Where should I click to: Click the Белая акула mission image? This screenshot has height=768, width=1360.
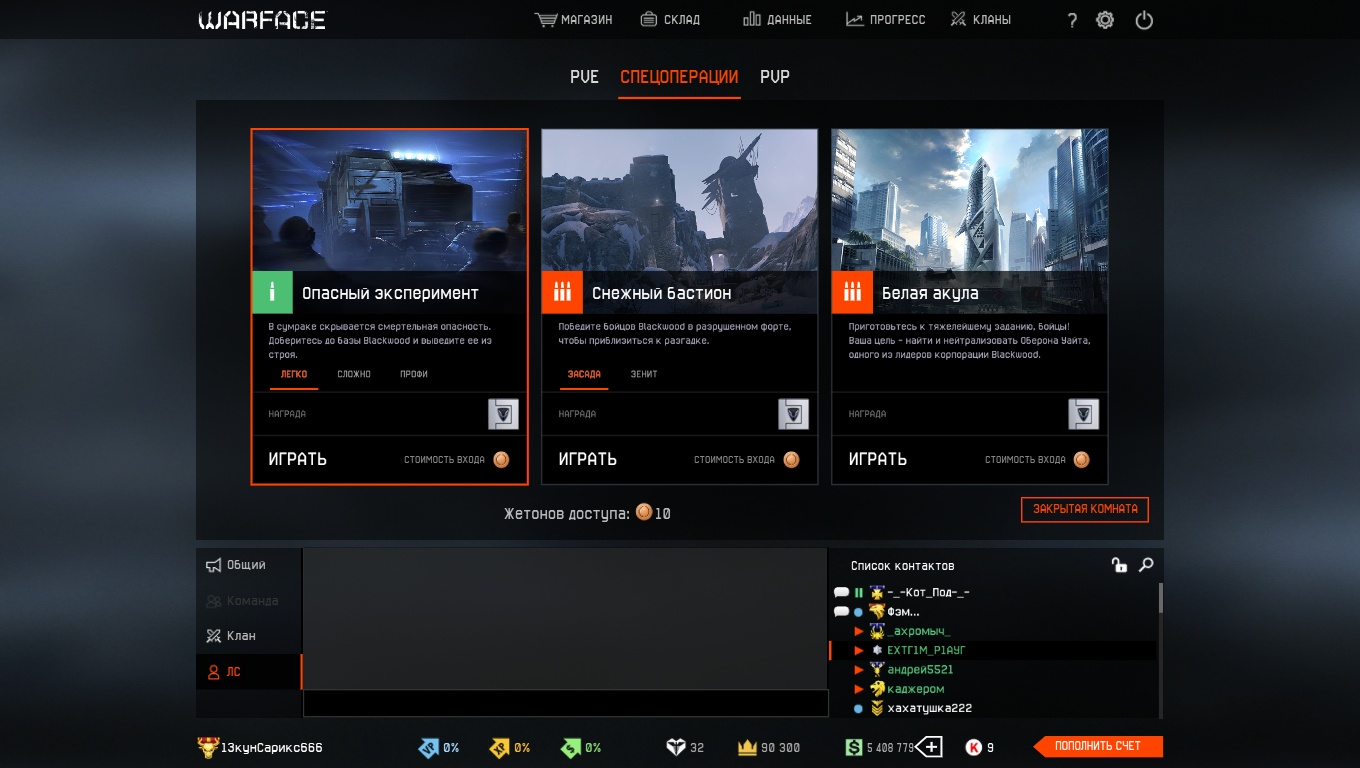pyautogui.click(x=970, y=200)
